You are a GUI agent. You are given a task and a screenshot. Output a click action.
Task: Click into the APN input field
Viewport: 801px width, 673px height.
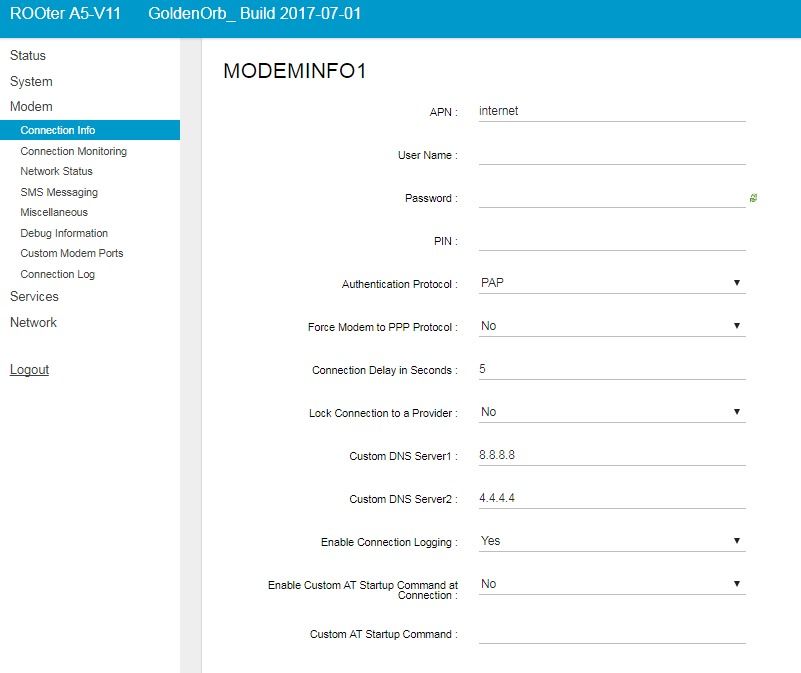tap(612, 111)
